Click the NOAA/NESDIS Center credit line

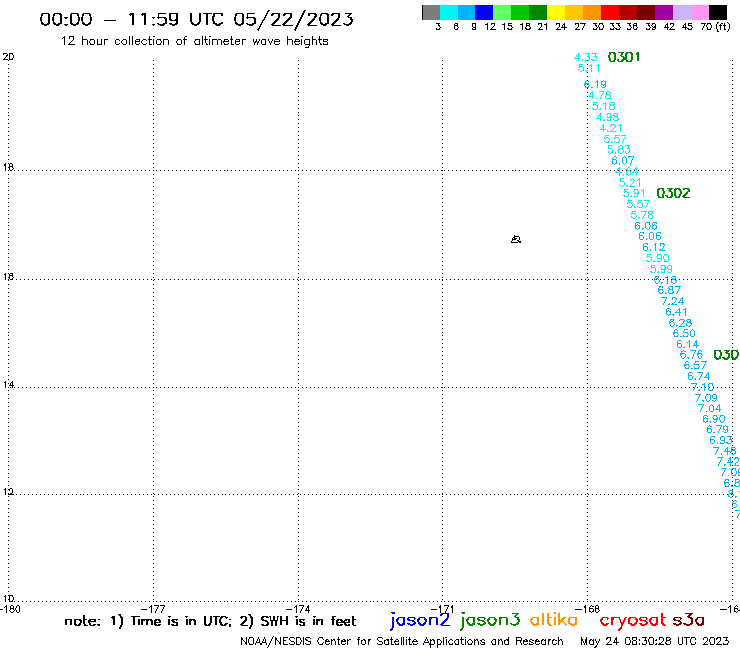coord(402,642)
